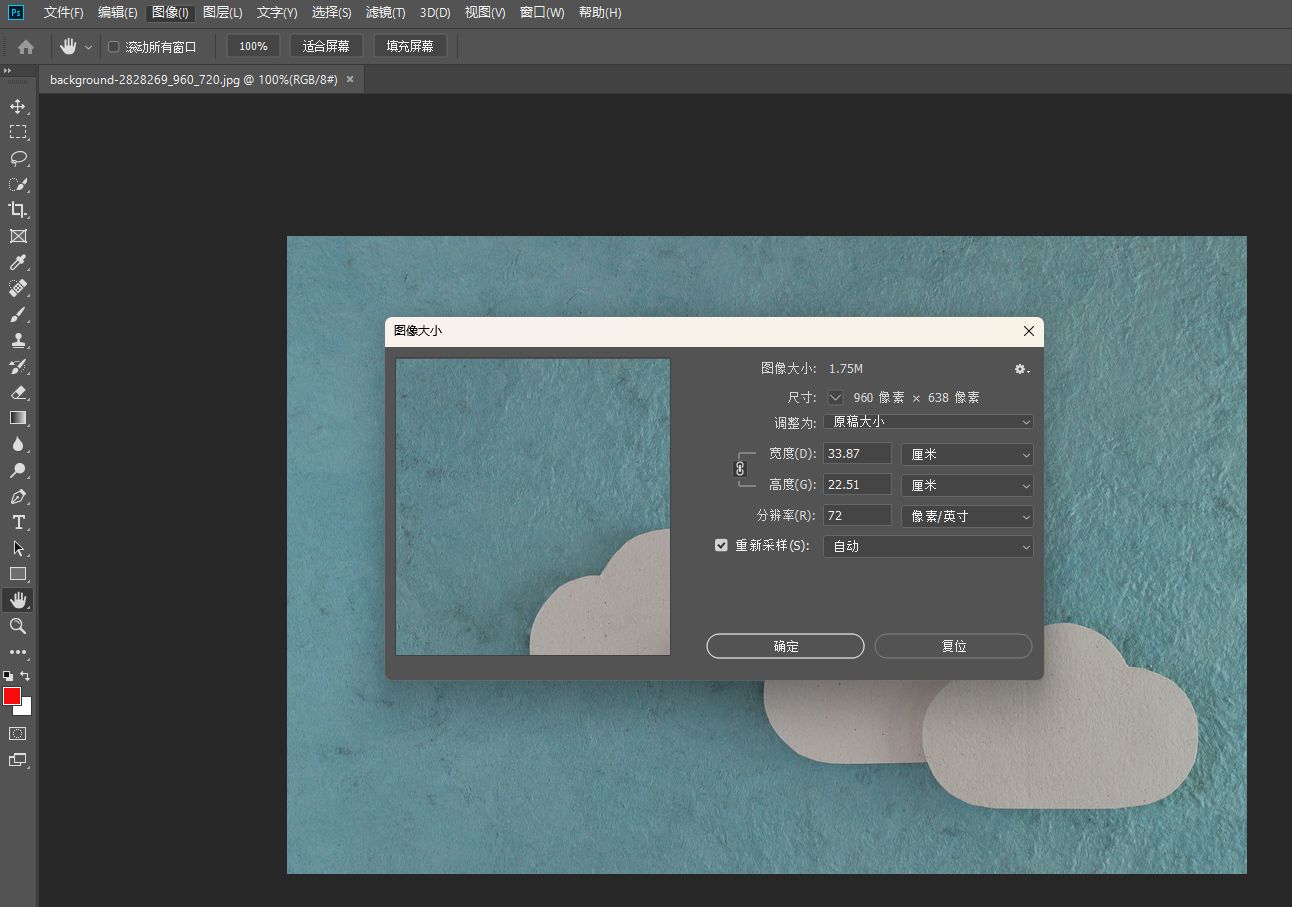Image resolution: width=1292 pixels, height=907 pixels.
Task: Click the Image Size settings gear icon
Action: tap(1021, 369)
